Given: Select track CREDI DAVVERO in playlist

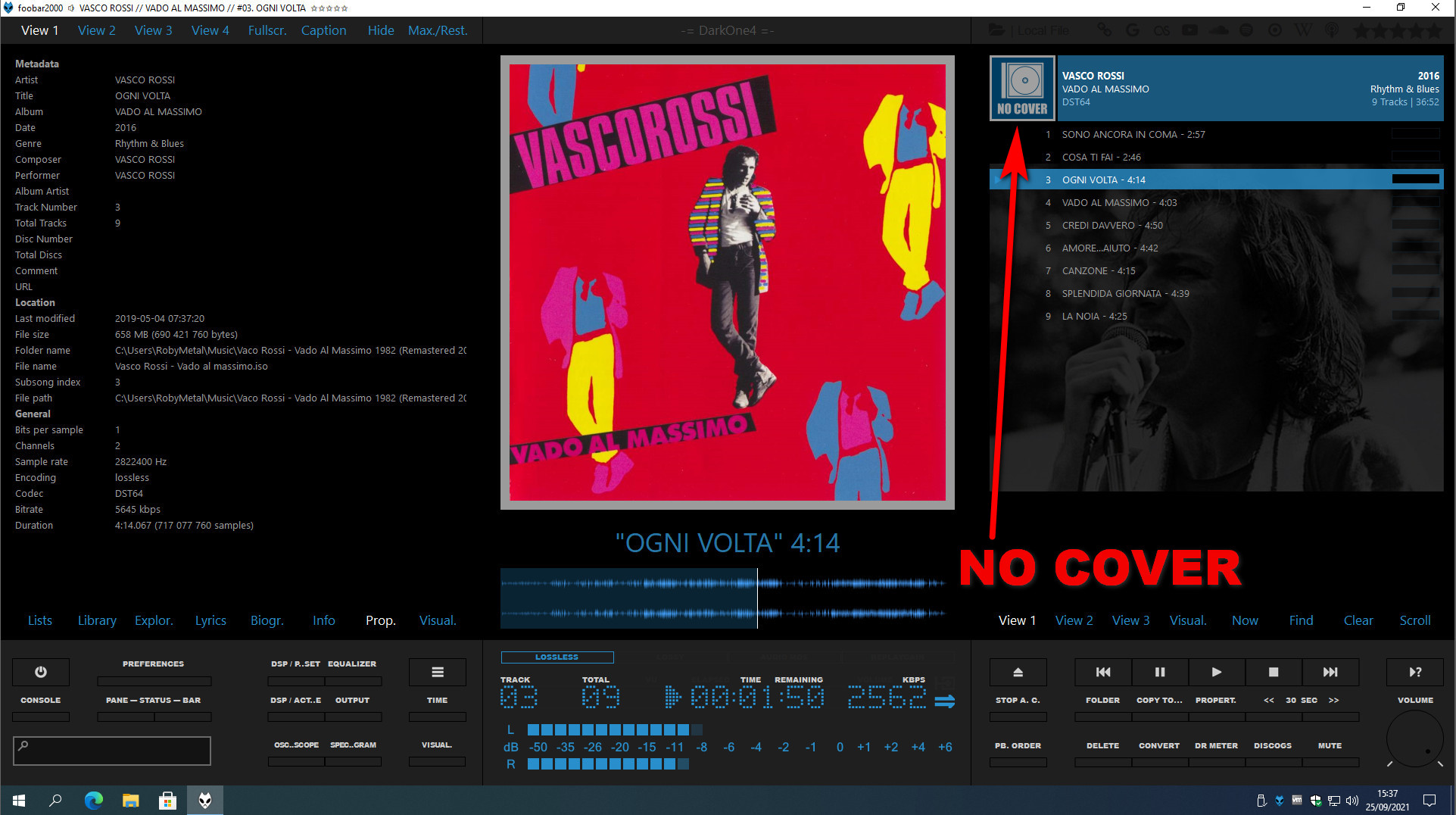Looking at the screenshot, I should click(1217, 225).
